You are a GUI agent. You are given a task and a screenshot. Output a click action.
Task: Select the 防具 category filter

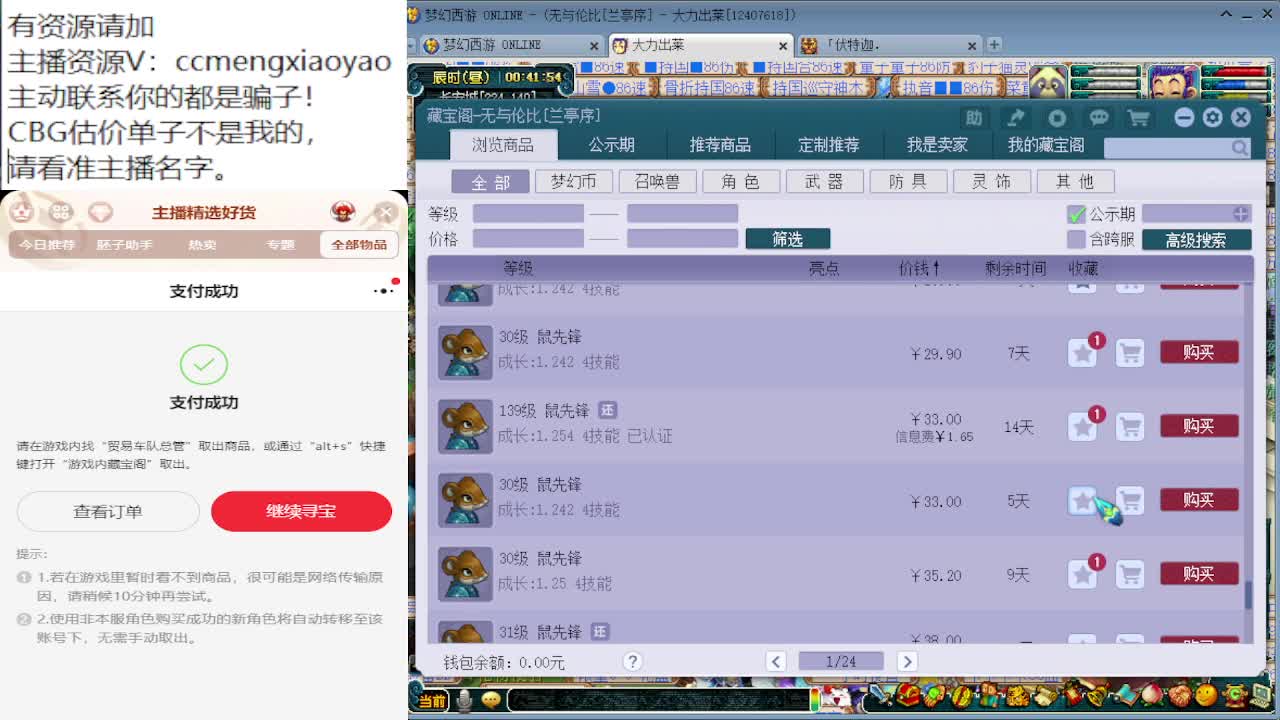pyautogui.click(x=907, y=181)
